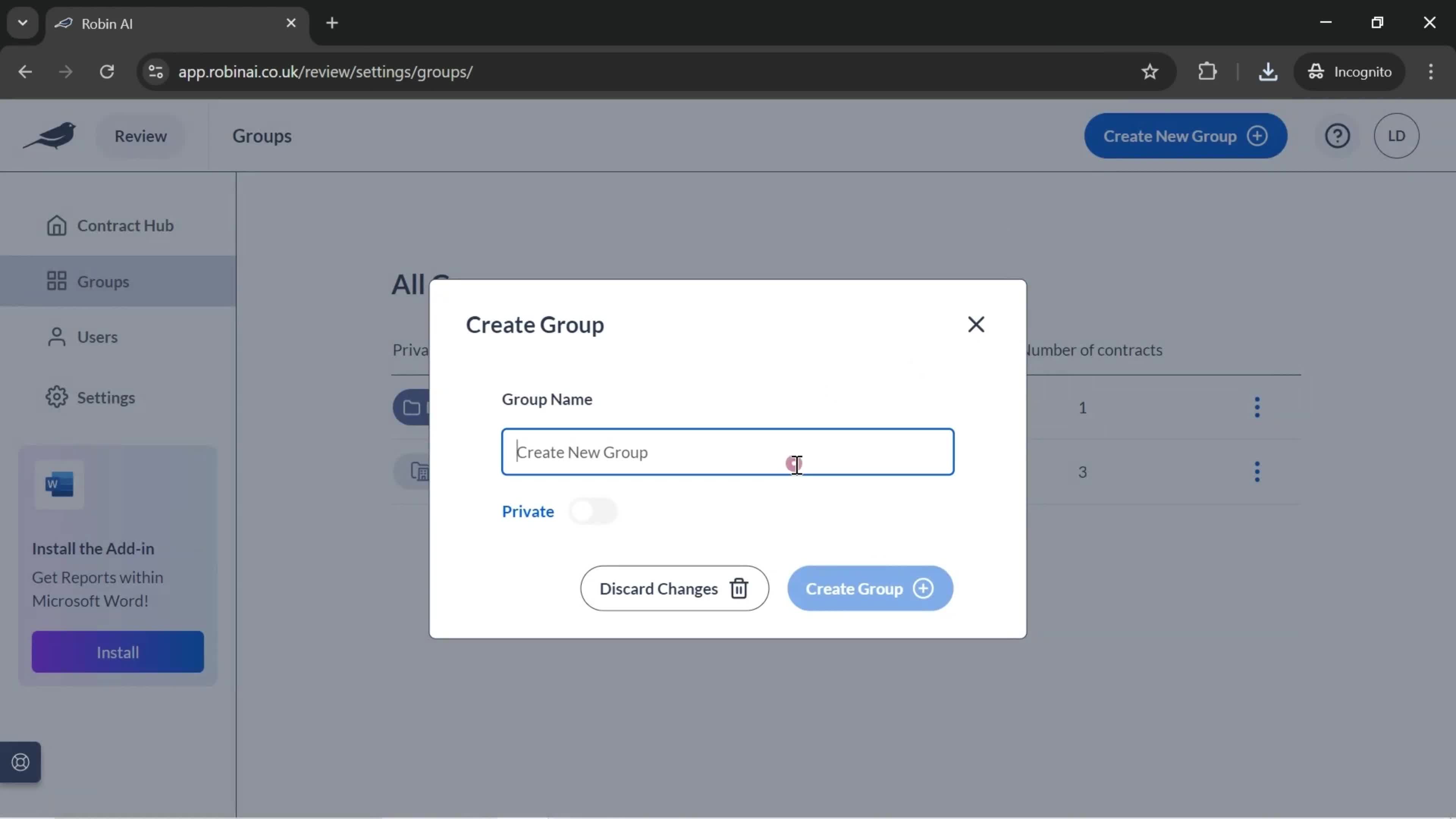
Task: Click the Group Name input field
Action: [x=727, y=451]
